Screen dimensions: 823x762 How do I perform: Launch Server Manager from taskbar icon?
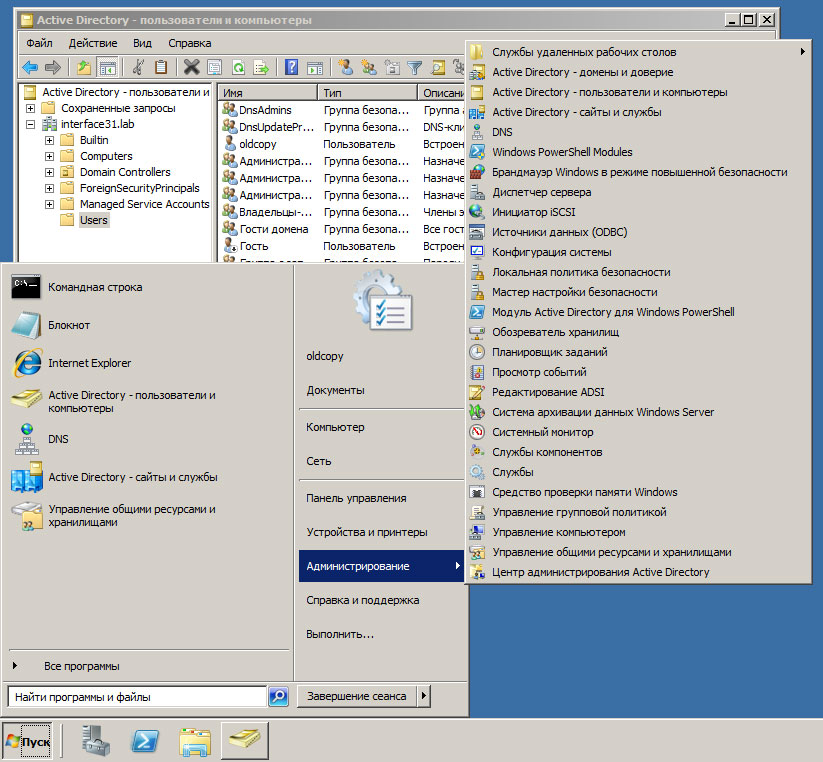coord(96,741)
